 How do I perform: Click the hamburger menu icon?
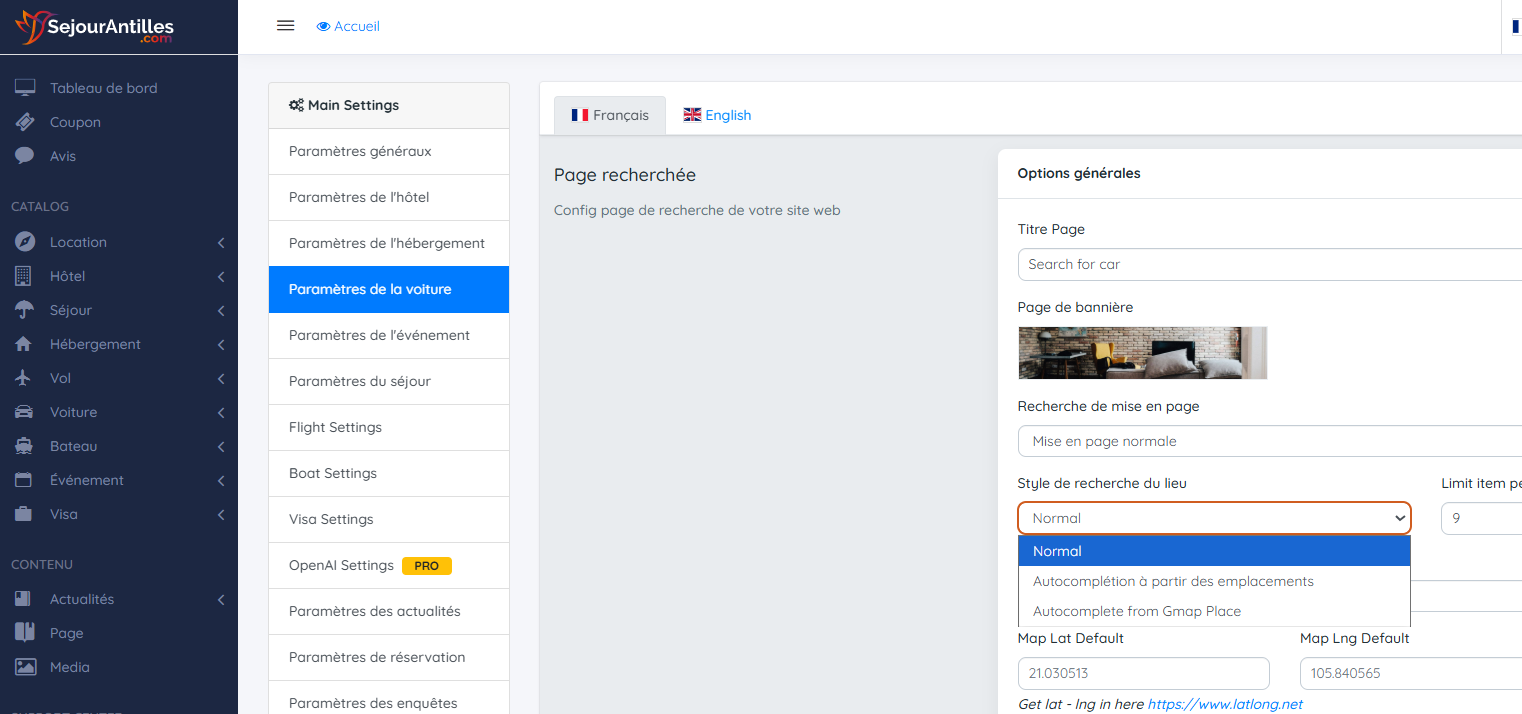(x=285, y=26)
